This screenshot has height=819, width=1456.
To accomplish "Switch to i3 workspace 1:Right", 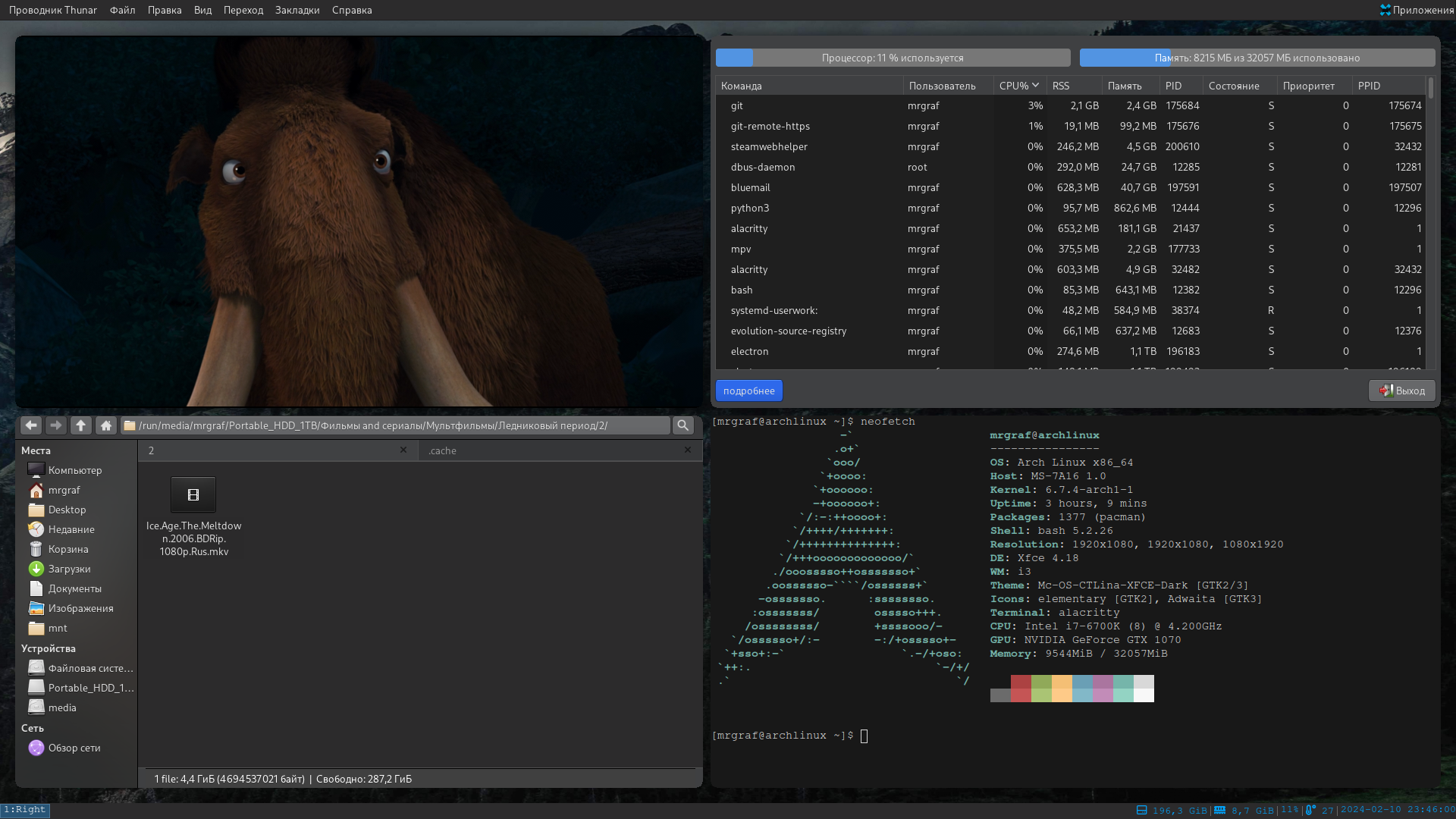I will (25, 810).
